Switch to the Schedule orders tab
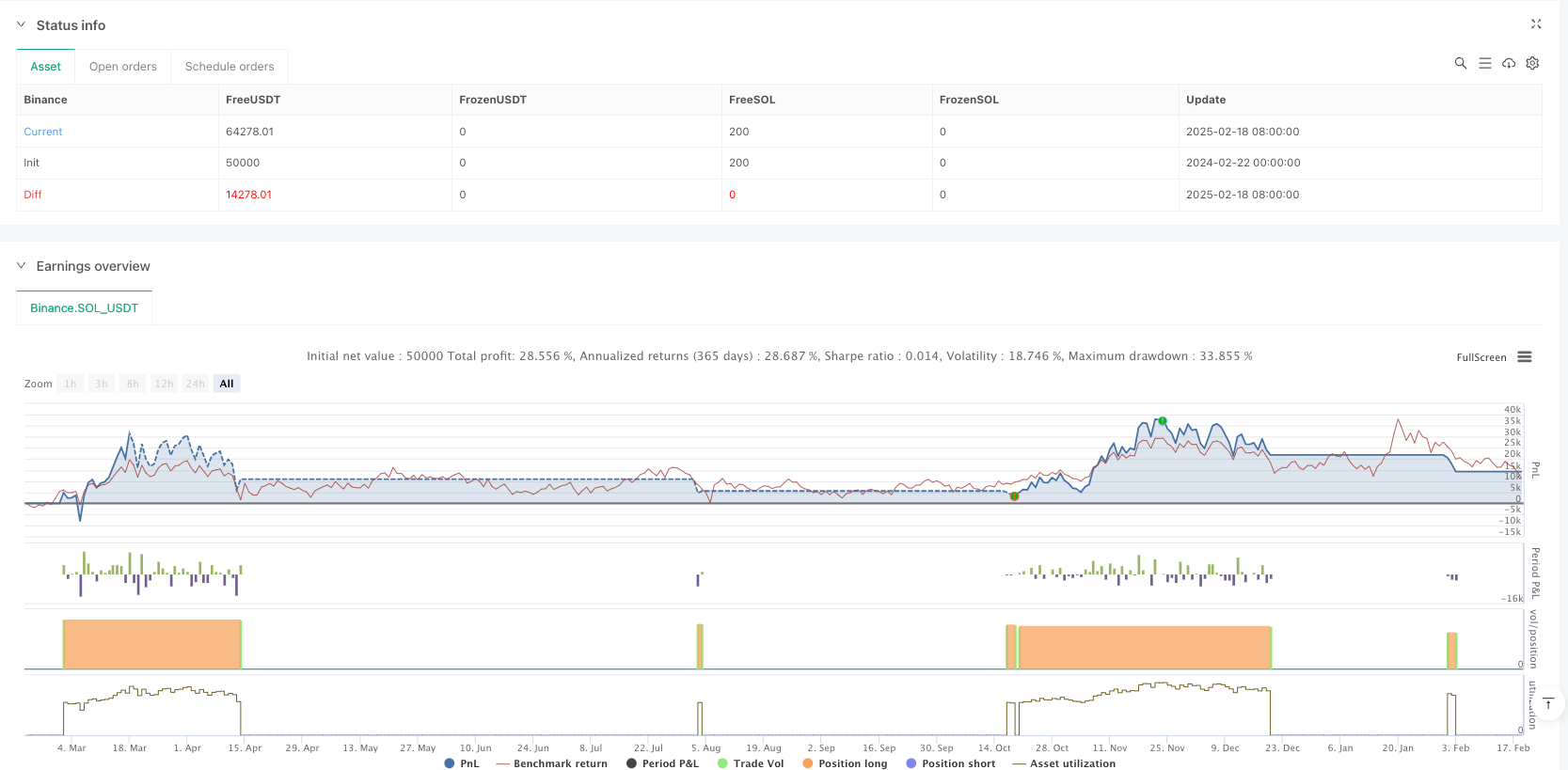This screenshot has height=770, width=1568. click(230, 67)
